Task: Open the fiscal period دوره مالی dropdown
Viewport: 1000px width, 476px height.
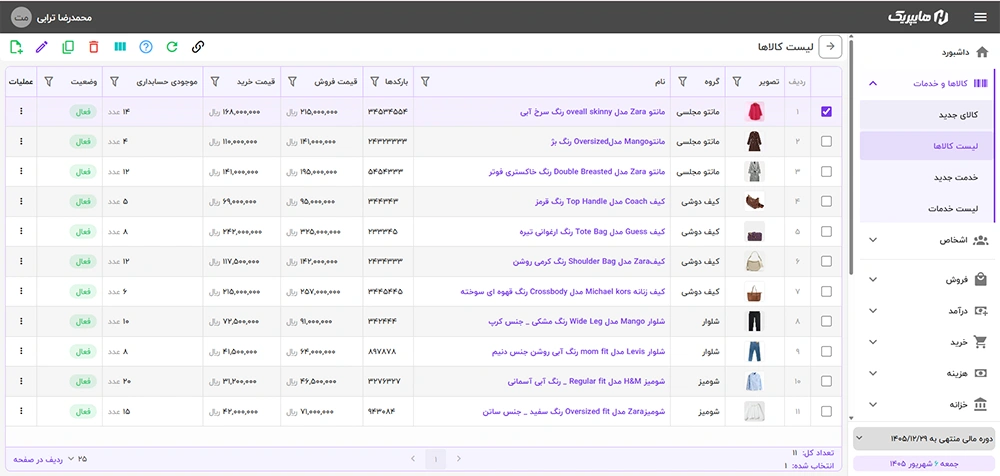Action: point(923,438)
